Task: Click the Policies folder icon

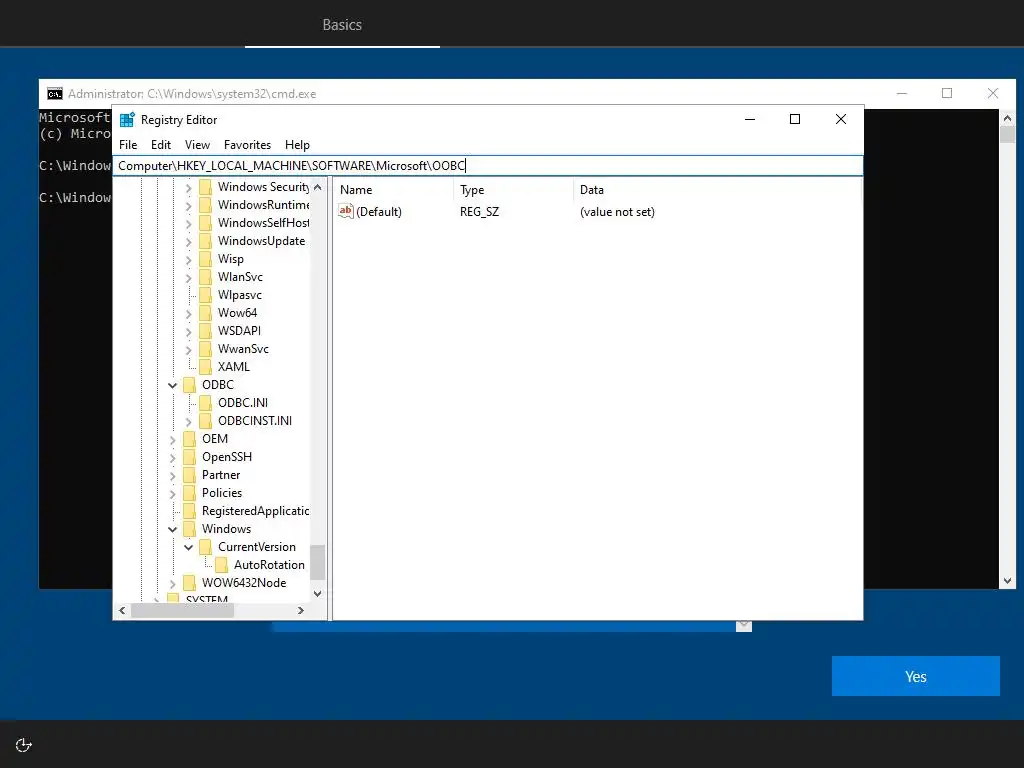Action: coord(189,493)
